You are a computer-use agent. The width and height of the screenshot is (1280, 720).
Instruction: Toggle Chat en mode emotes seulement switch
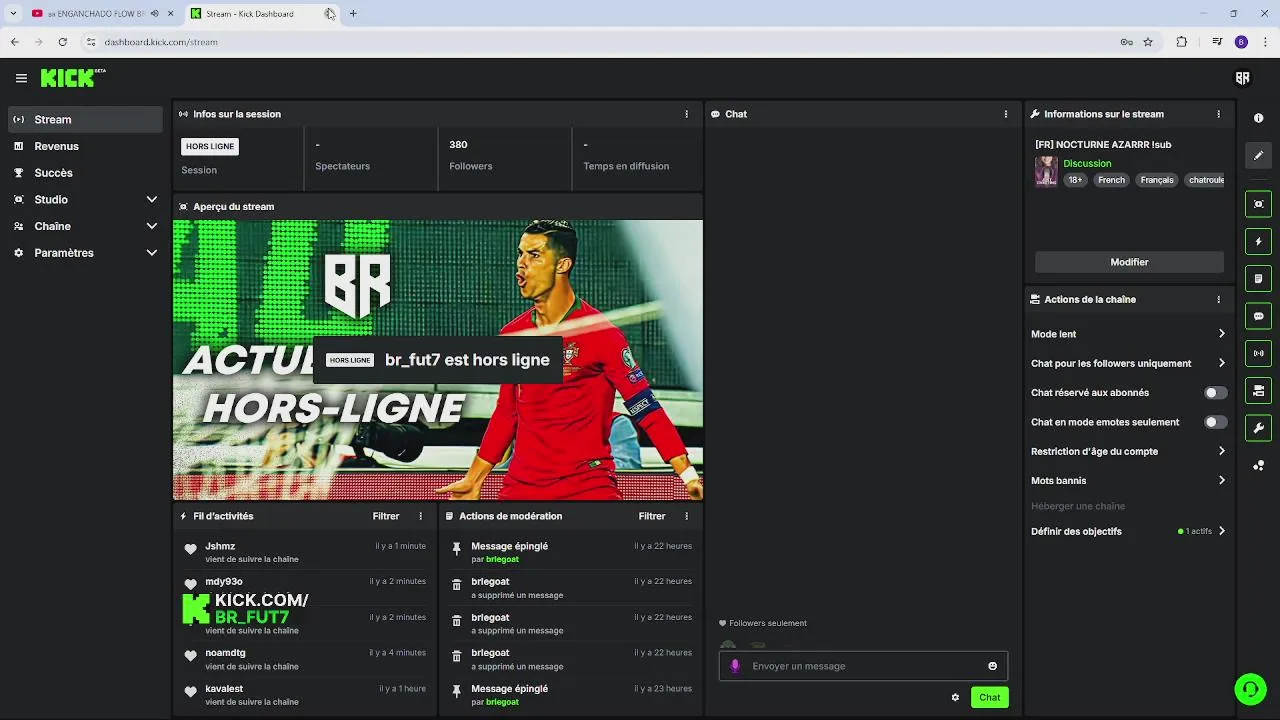(x=1215, y=422)
